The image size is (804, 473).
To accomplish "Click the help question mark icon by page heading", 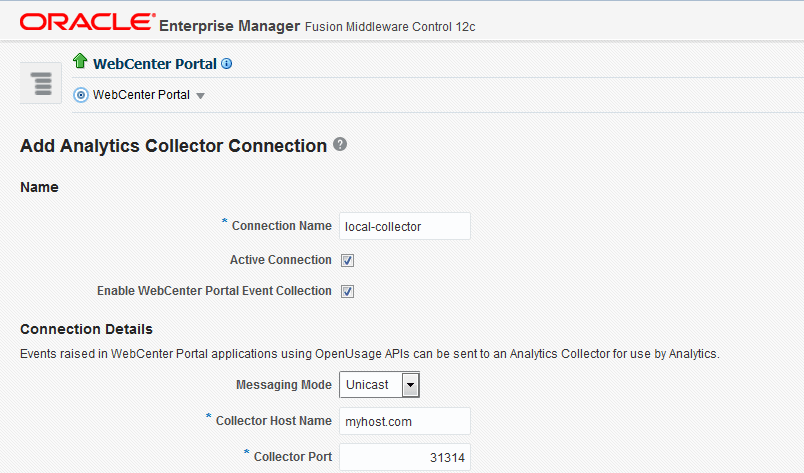I will [x=340, y=144].
